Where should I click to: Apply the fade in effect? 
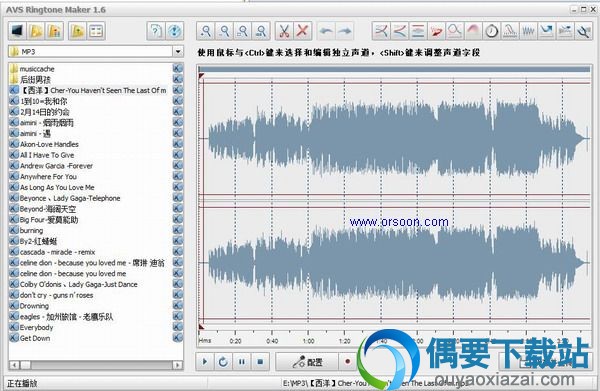tap(381, 31)
